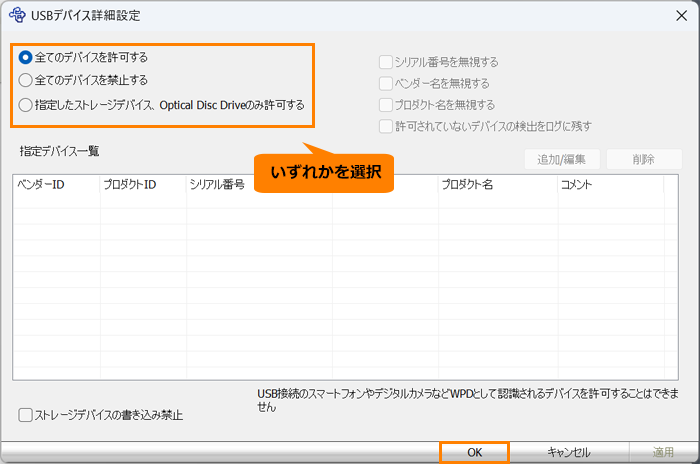Click the 追加/編集 button
The width and height of the screenshot is (700, 464).
562,159
